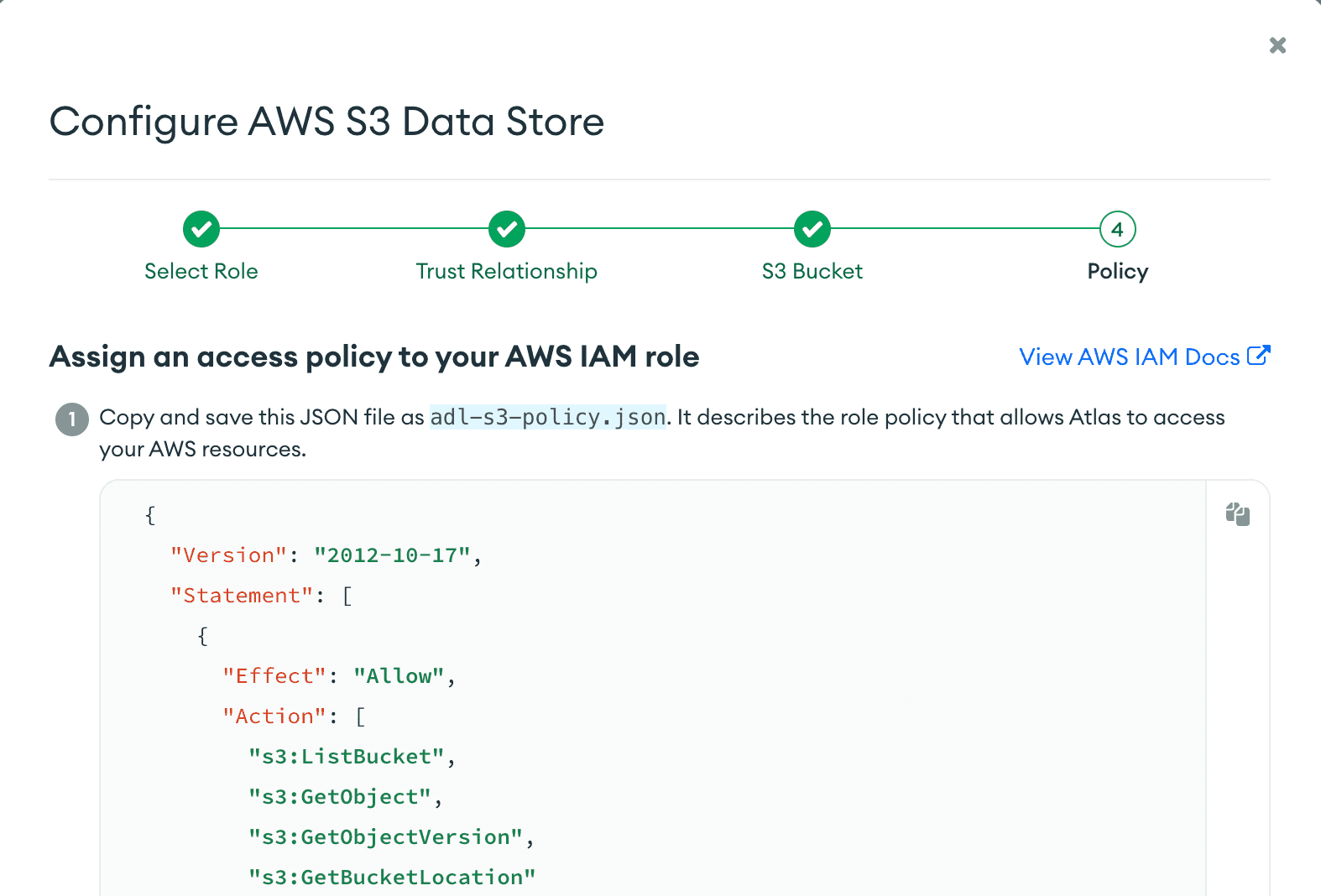The width and height of the screenshot is (1321, 896).
Task: Jump to the S3 Bucket step
Action: click(812, 271)
